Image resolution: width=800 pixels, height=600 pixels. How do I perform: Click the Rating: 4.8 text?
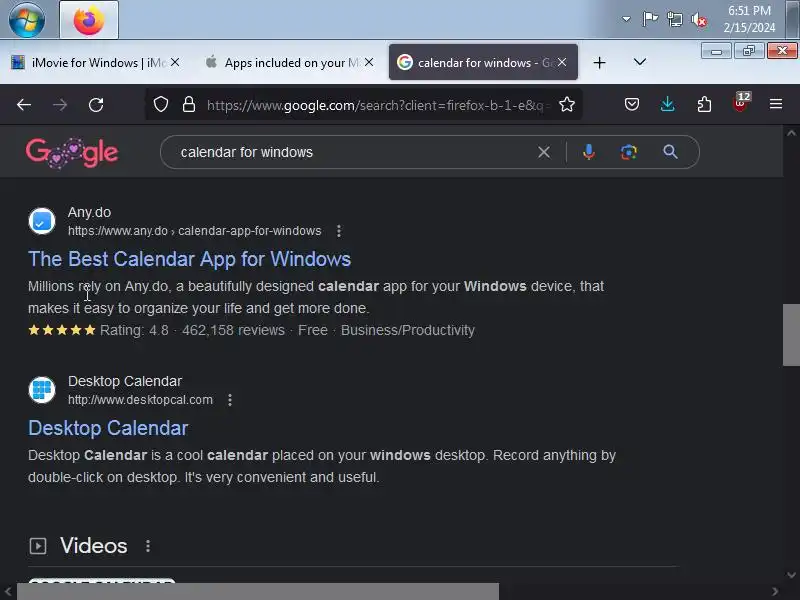[134, 330]
